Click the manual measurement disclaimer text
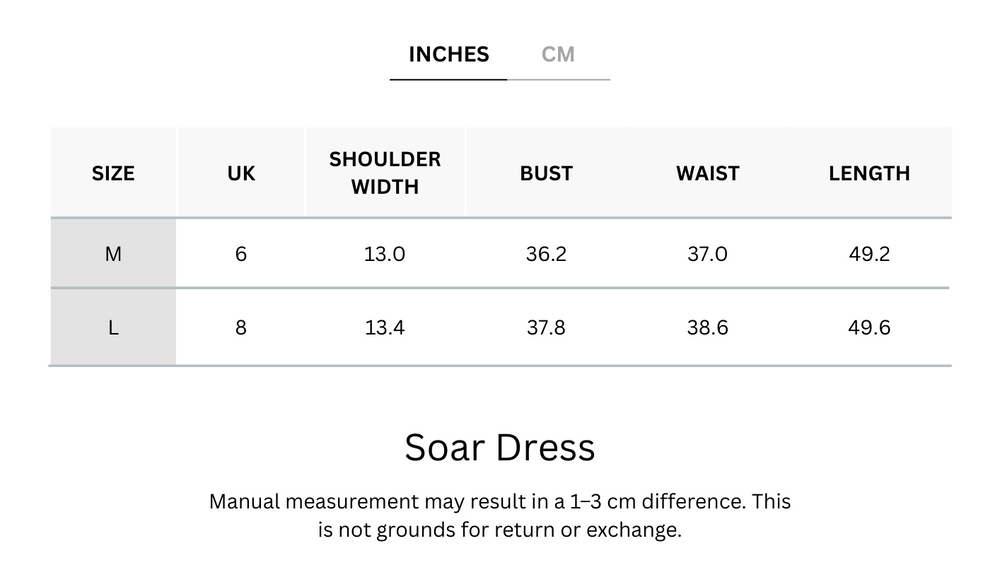1000x582 pixels. [x=500, y=515]
